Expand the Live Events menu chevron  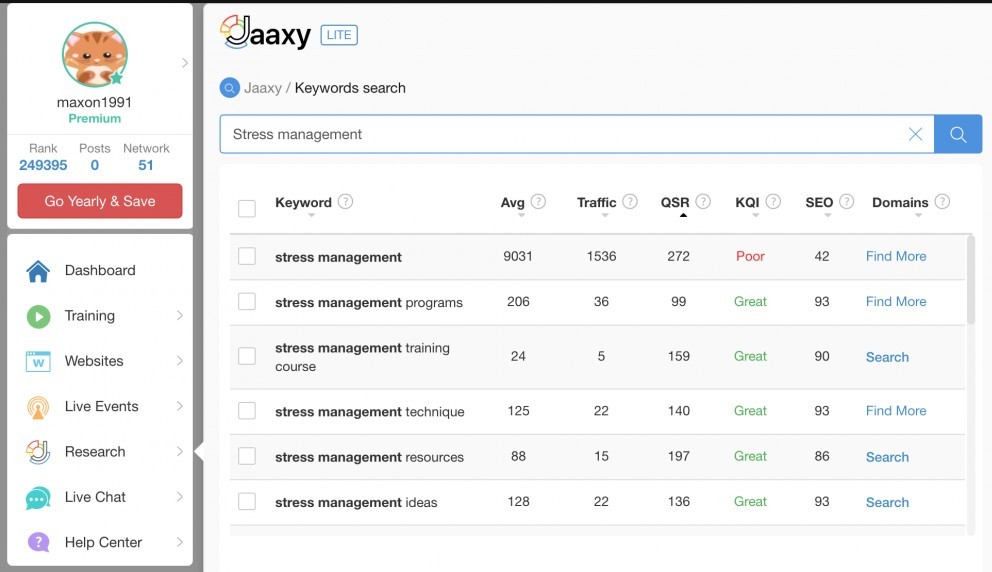click(x=180, y=406)
